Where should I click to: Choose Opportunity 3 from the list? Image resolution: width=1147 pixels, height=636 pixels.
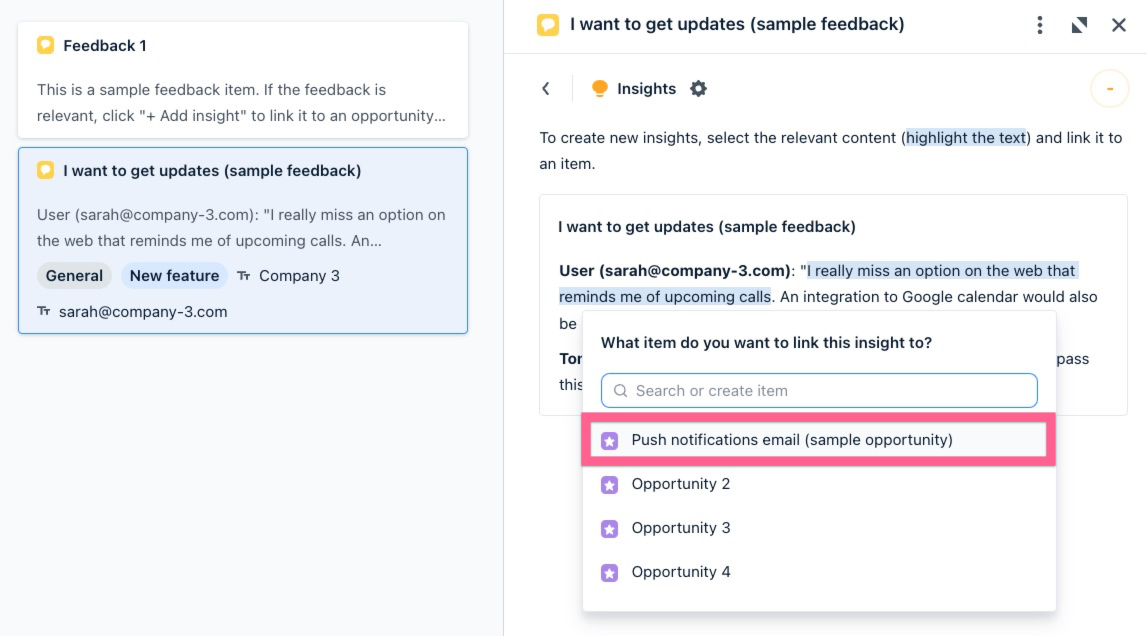(x=680, y=528)
